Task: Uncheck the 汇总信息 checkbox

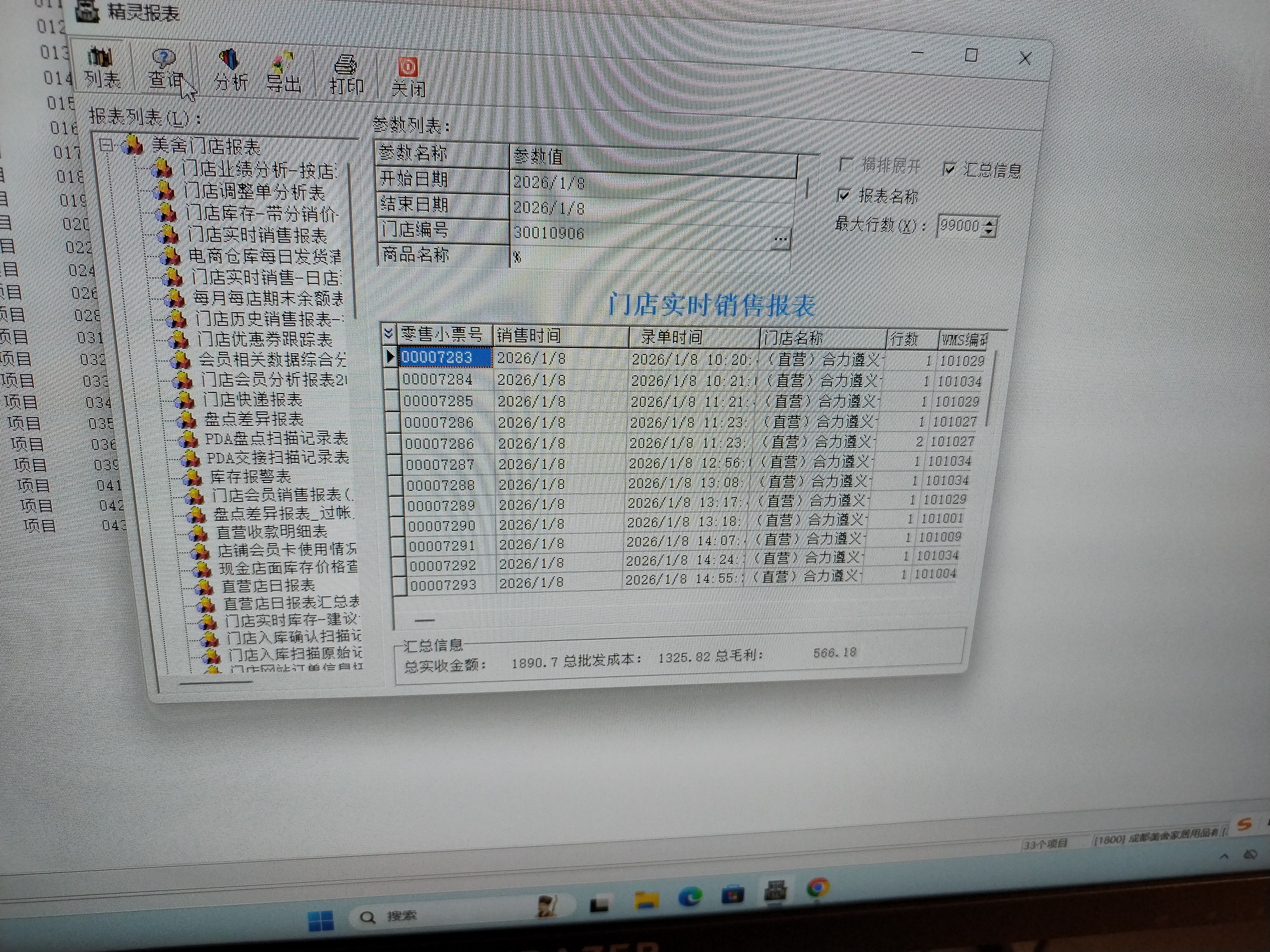Action: coord(949,168)
